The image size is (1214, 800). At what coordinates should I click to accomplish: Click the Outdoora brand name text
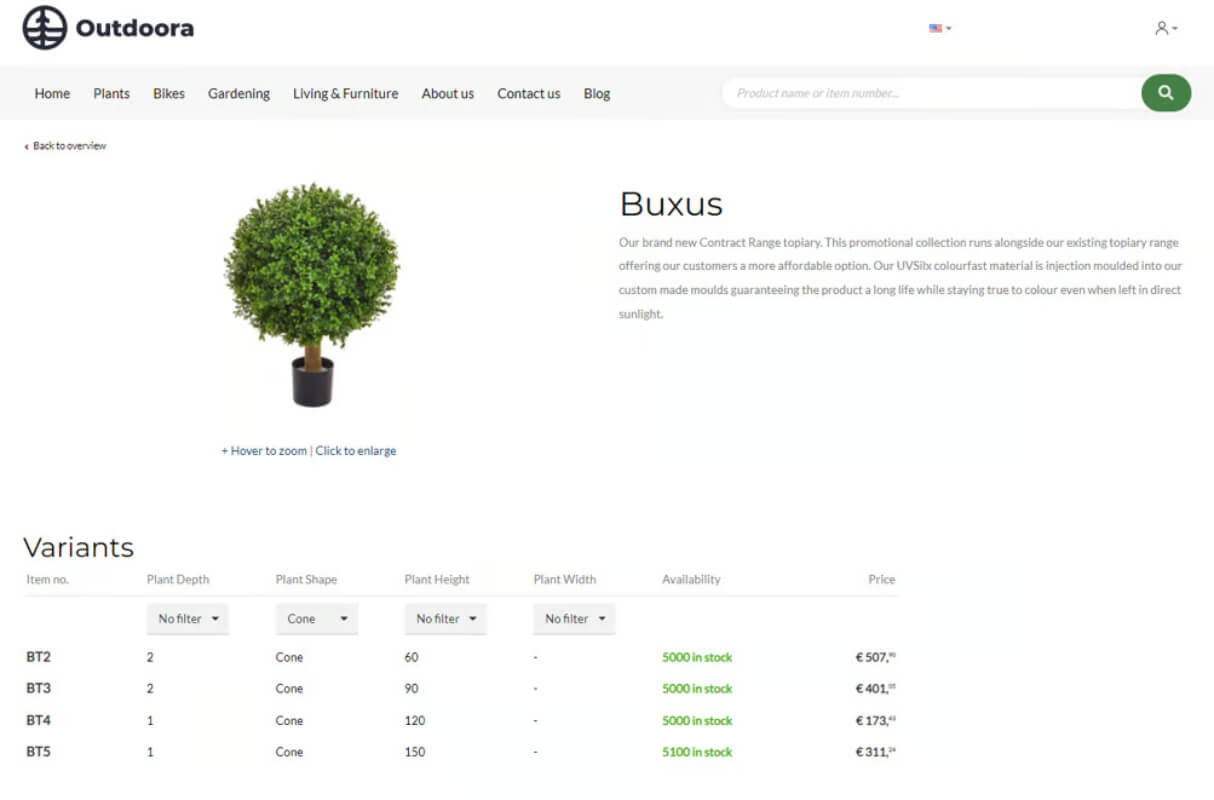click(x=135, y=28)
